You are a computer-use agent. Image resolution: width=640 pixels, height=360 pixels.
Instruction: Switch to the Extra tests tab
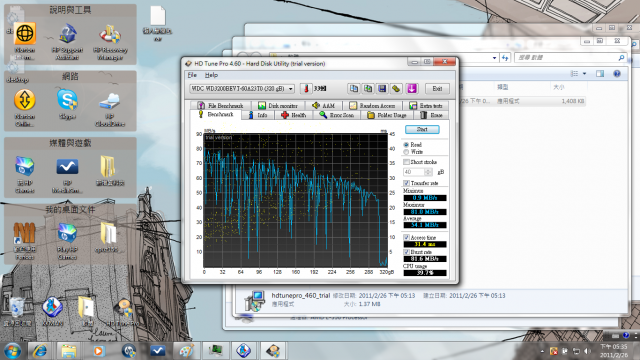click(x=426, y=105)
